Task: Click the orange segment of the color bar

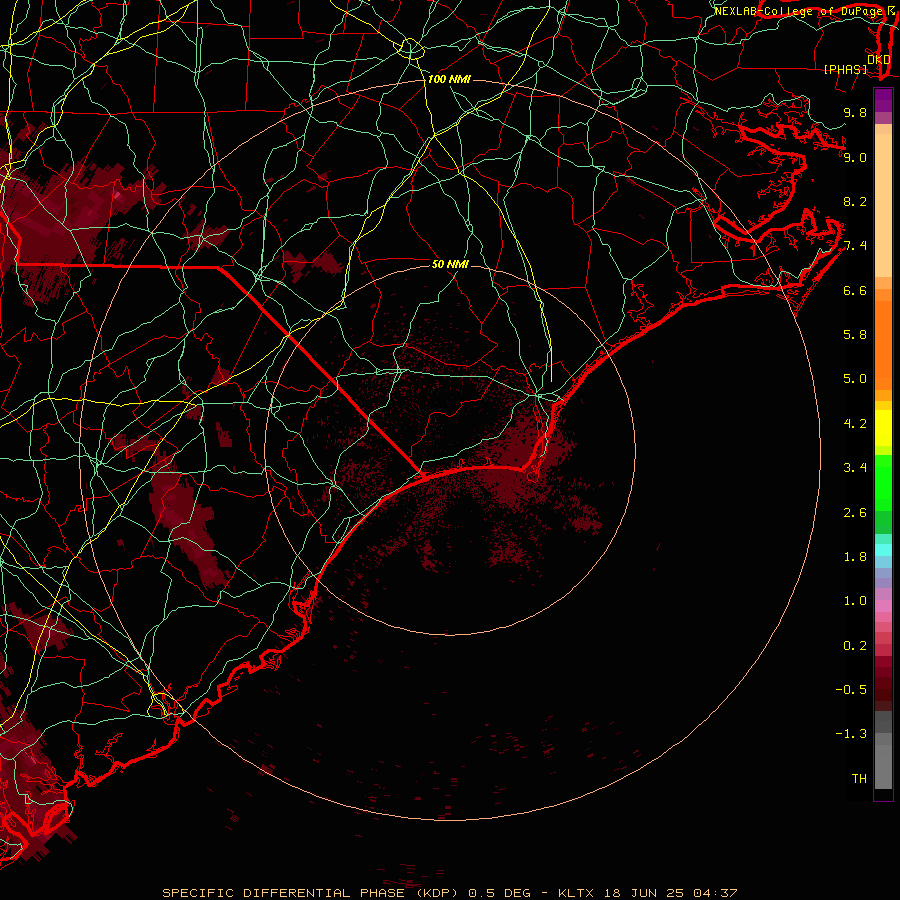Action: [883, 345]
